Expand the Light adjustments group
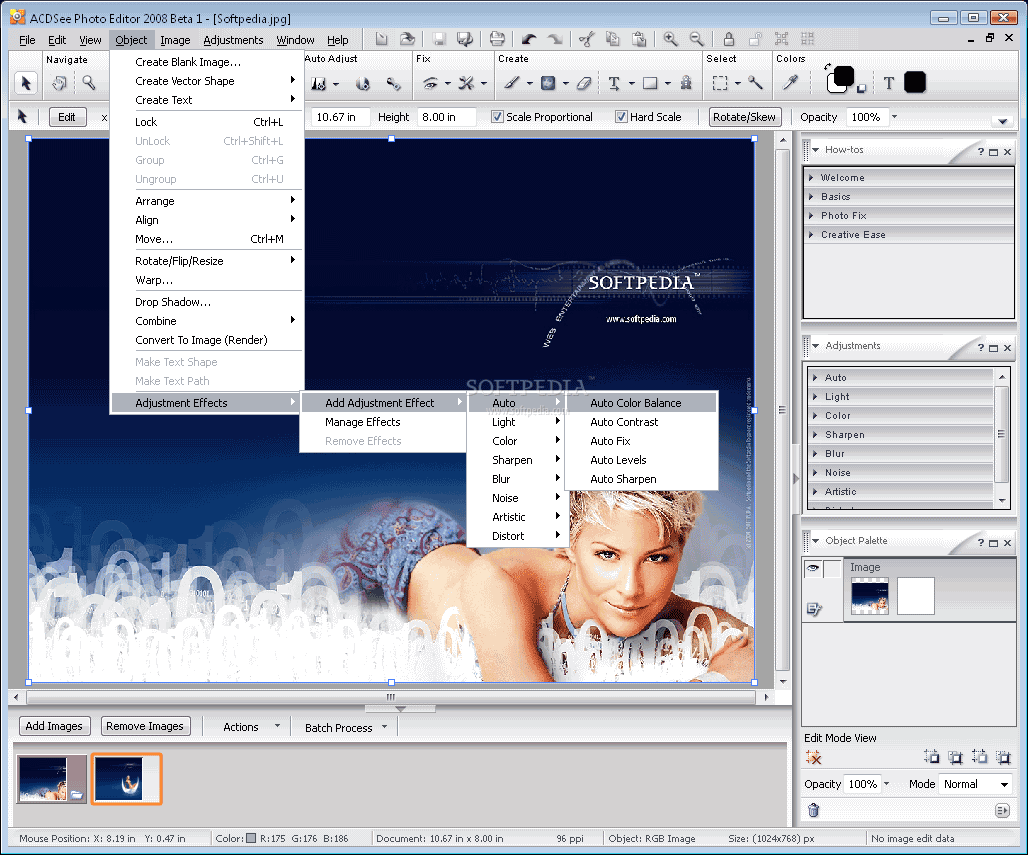 (815, 397)
